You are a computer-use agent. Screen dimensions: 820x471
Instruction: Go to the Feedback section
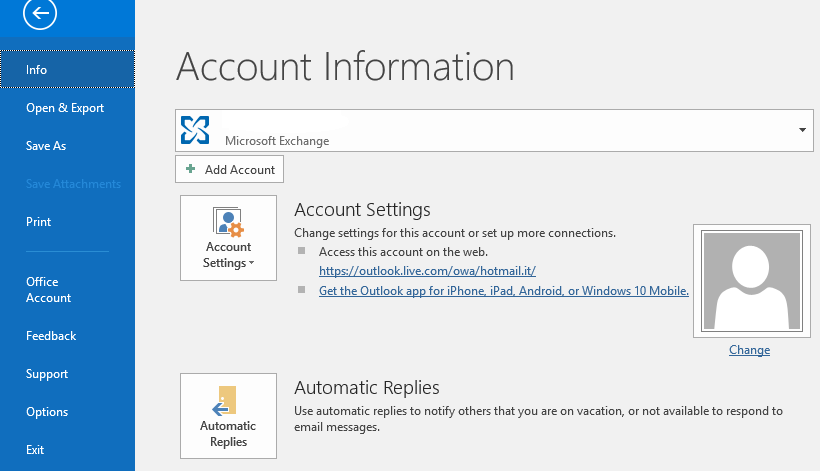tap(51, 336)
